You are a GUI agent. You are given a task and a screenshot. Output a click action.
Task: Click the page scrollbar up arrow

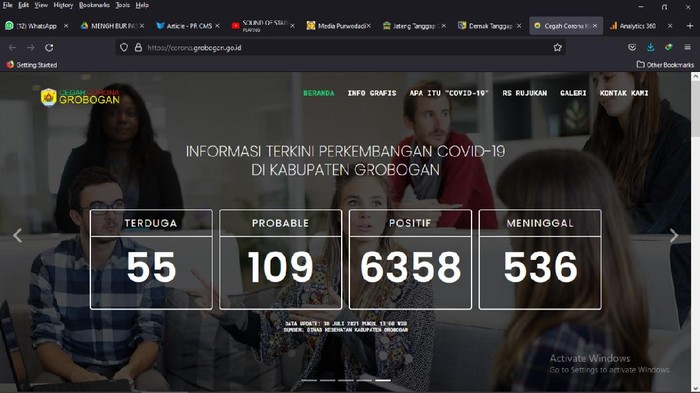696,77
